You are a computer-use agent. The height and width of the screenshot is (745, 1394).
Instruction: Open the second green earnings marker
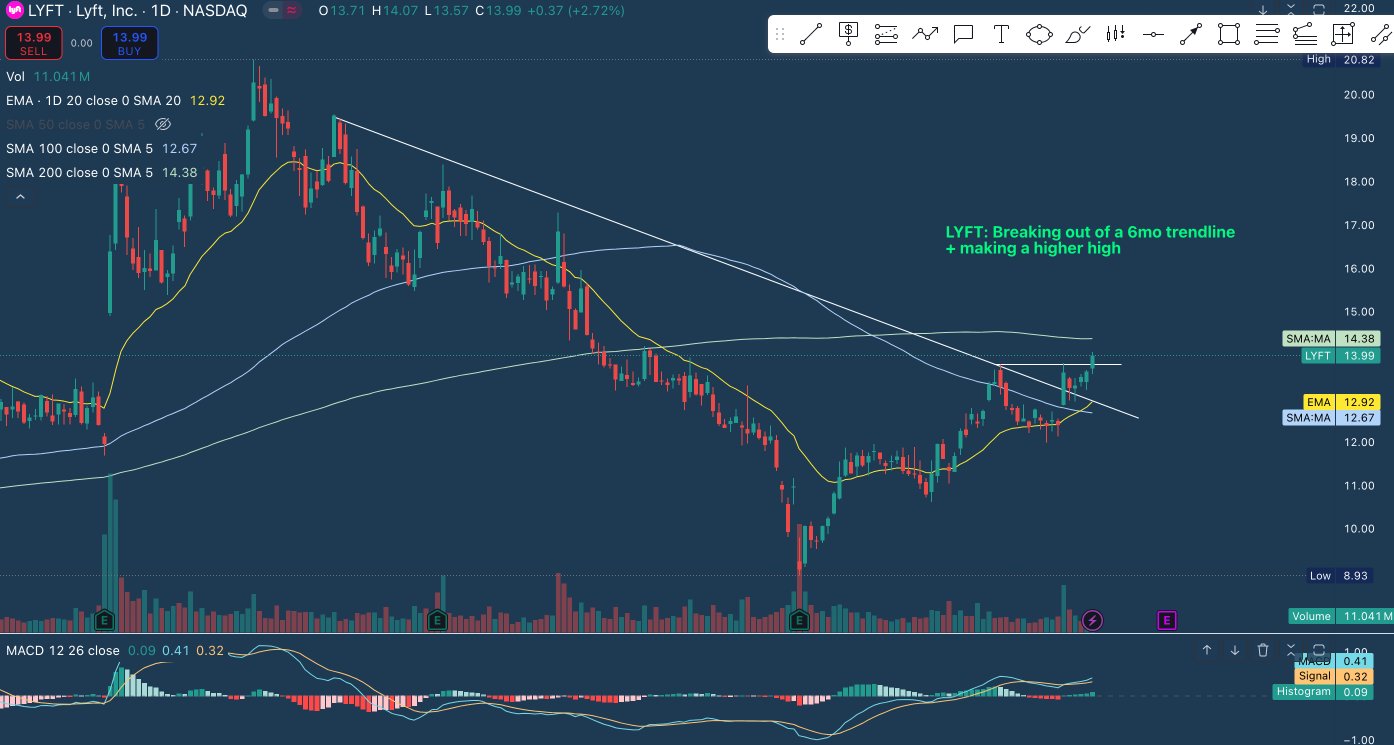pos(436,621)
